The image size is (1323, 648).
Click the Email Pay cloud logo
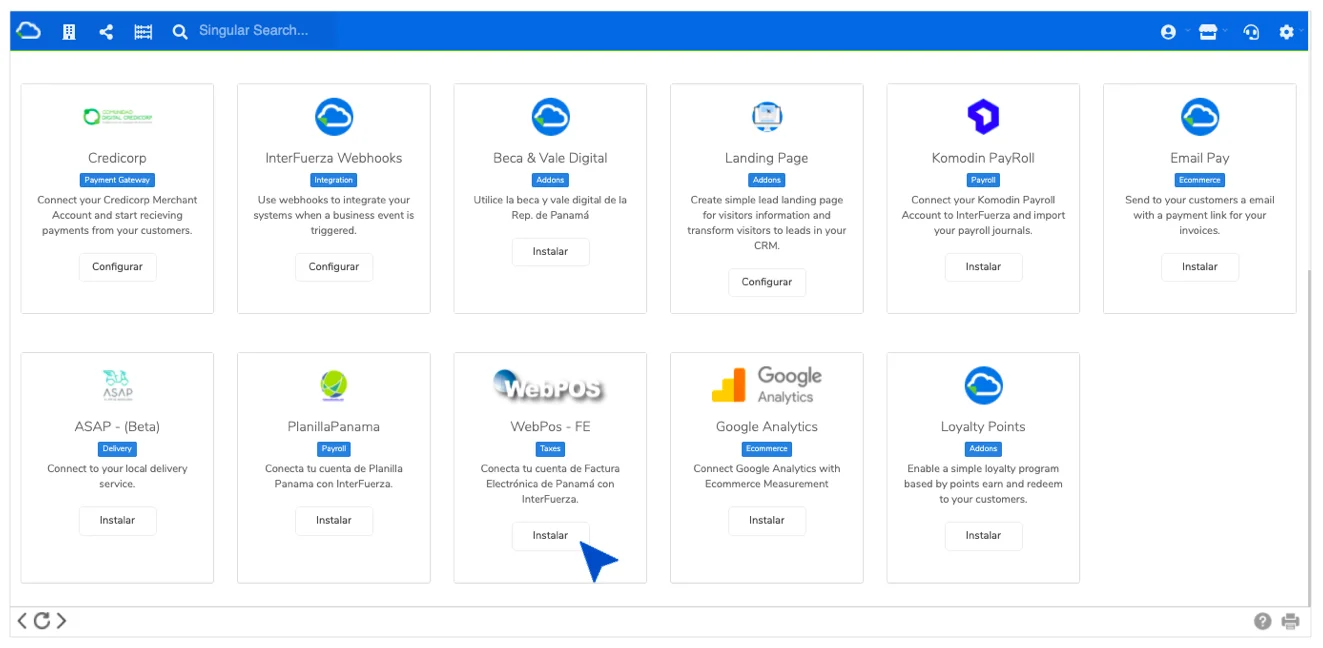pyautogui.click(x=1200, y=117)
